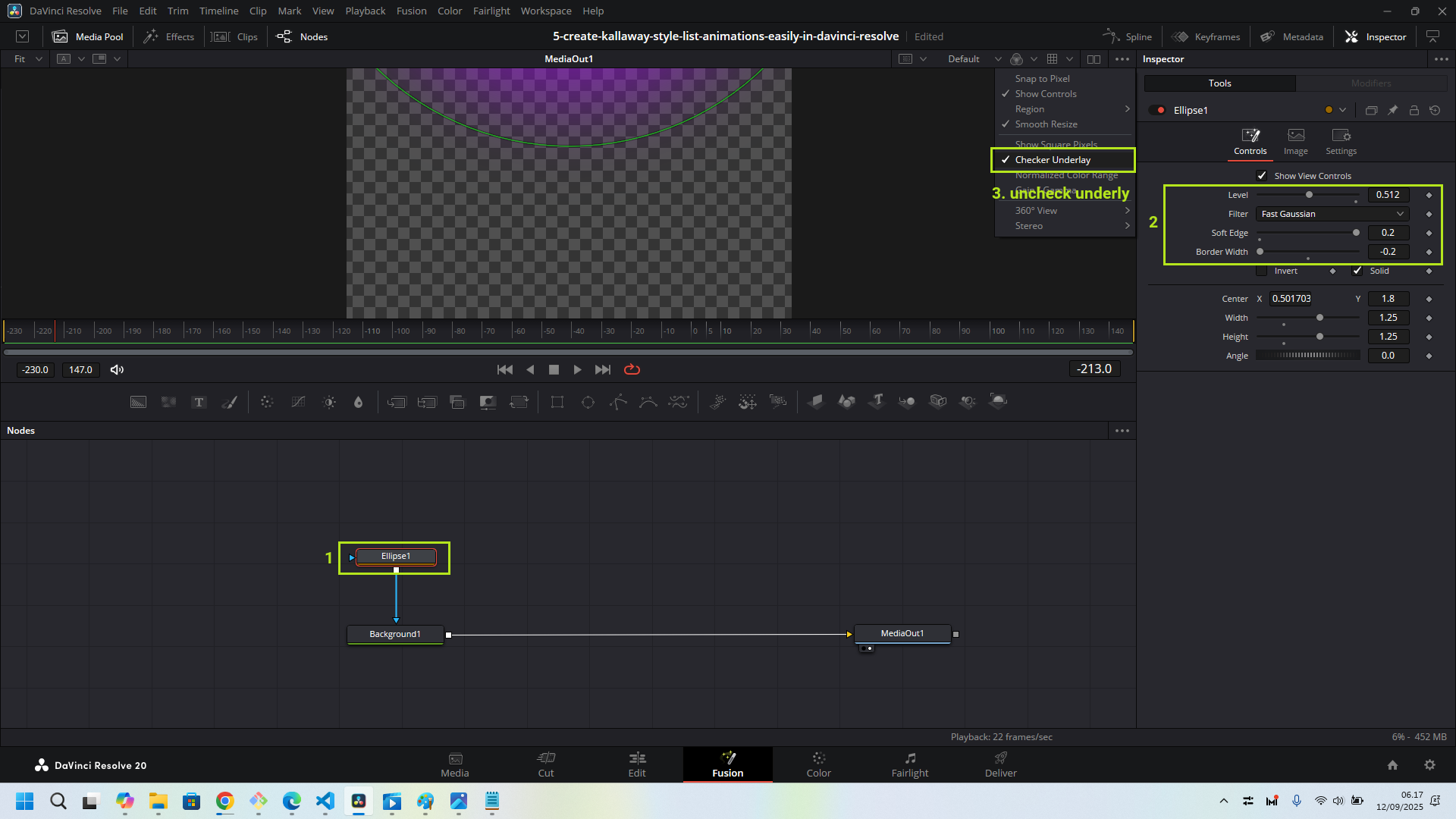The height and width of the screenshot is (819, 1456).
Task: Expand the Region submenu arrow
Action: [1127, 109]
